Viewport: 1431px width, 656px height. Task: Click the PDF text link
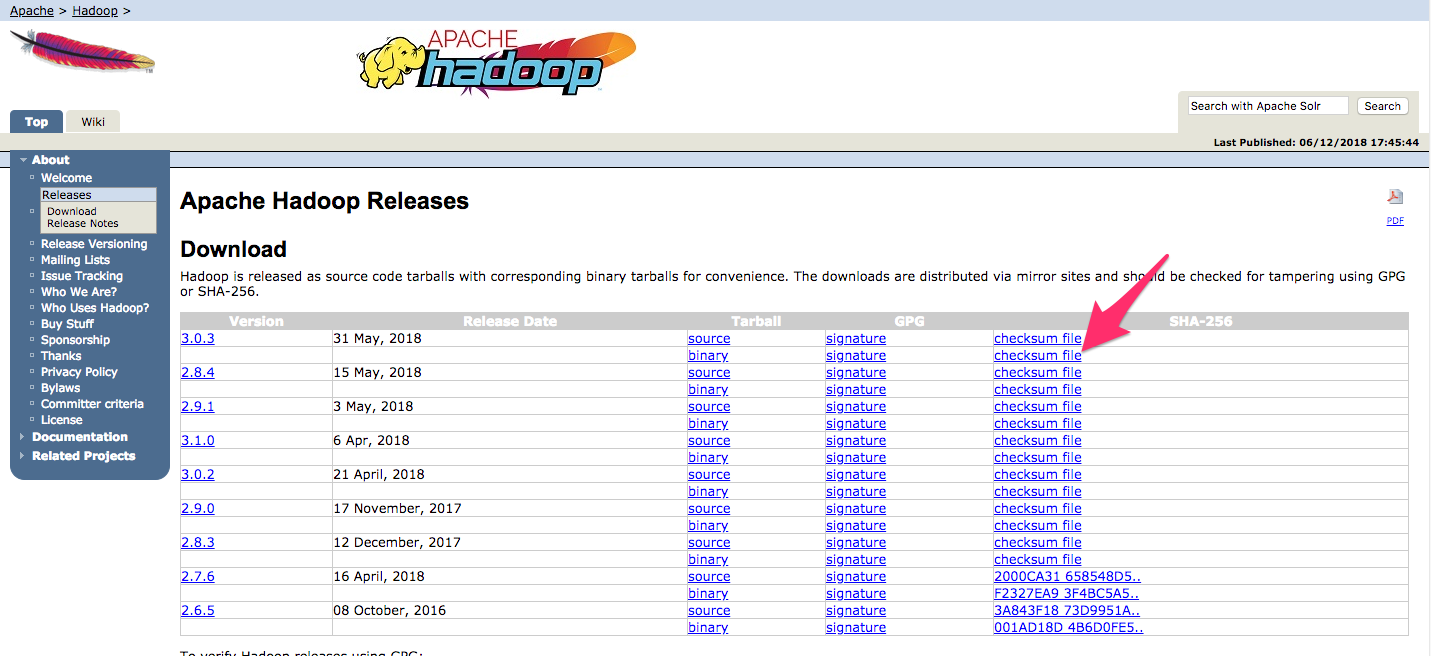tap(1395, 221)
